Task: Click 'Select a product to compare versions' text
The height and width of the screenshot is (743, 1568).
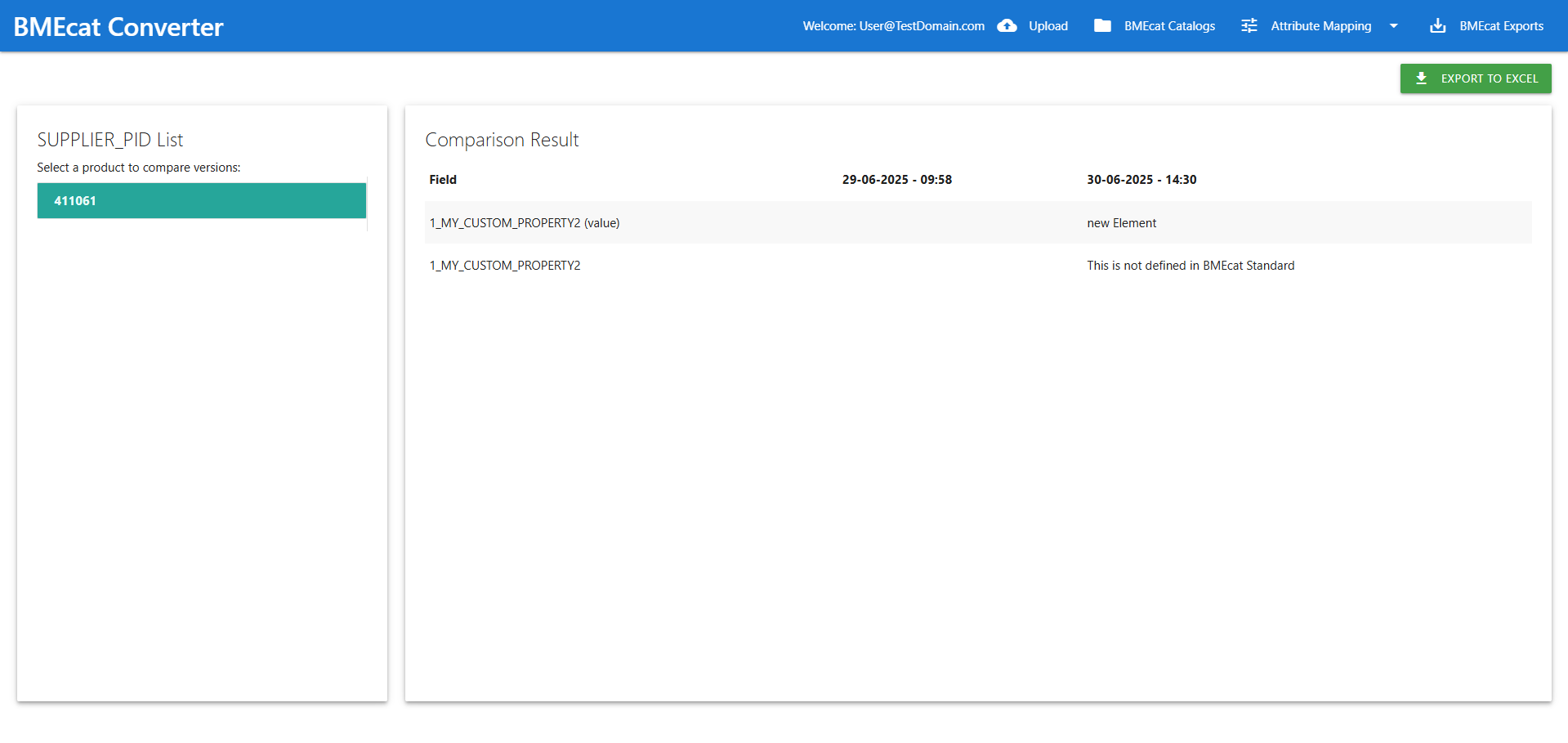Action: (139, 168)
